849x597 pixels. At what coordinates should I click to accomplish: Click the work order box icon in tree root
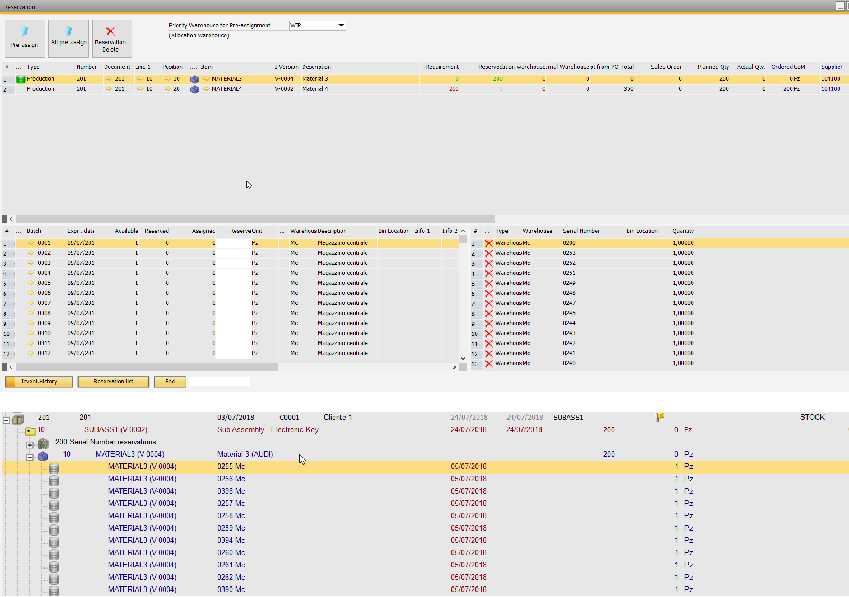click(x=18, y=418)
